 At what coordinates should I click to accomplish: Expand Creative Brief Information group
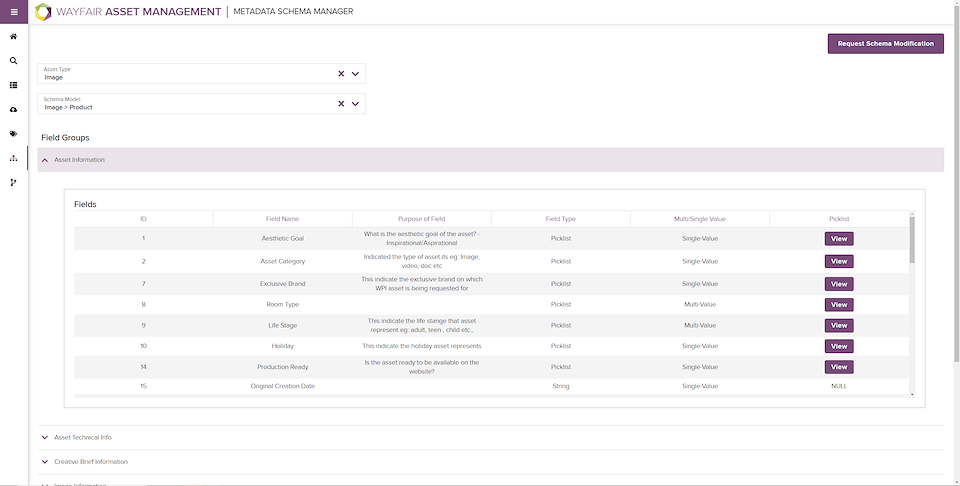click(45, 462)
